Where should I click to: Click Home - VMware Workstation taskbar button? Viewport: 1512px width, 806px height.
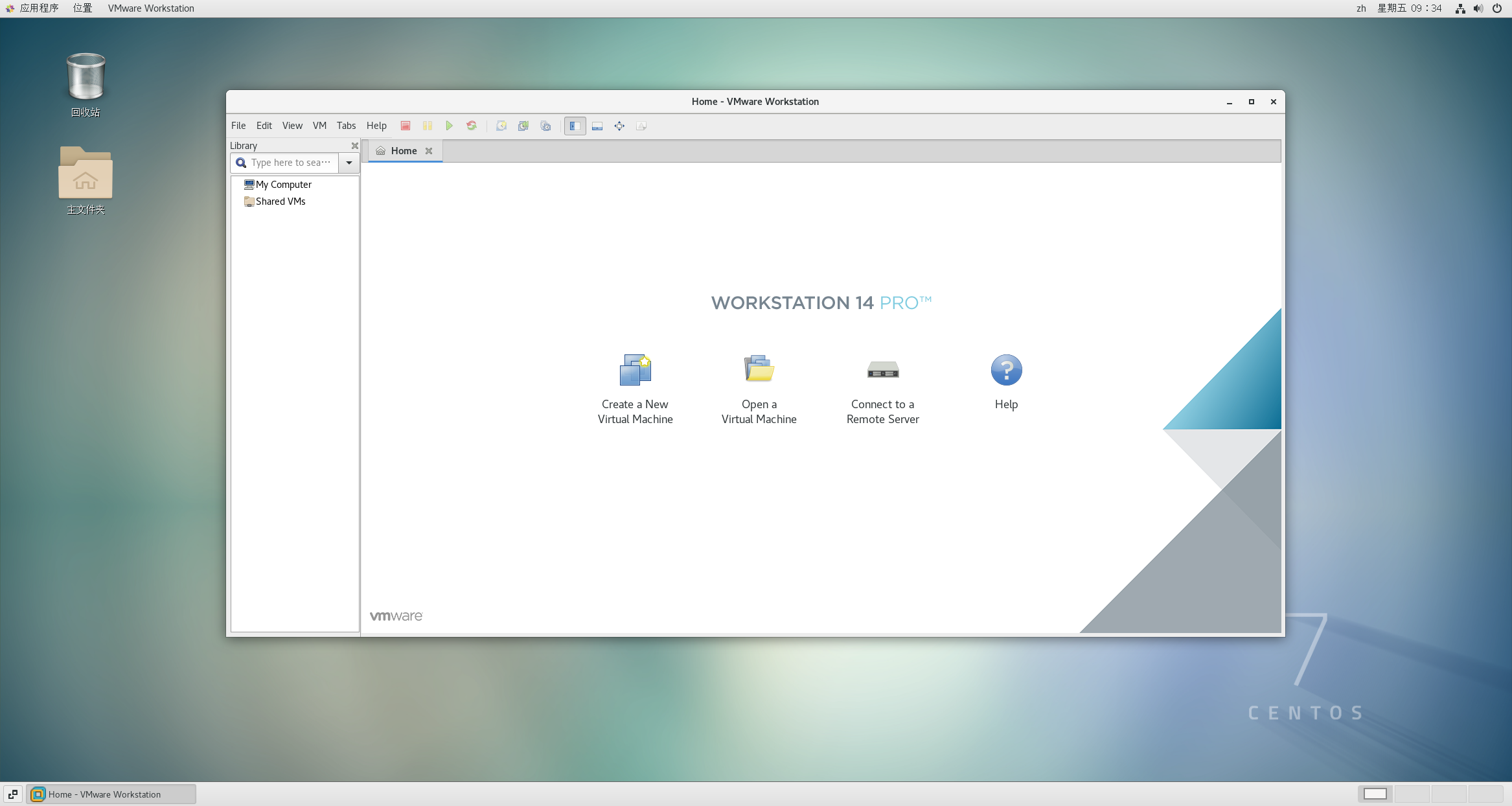click(x=111, y=794)
